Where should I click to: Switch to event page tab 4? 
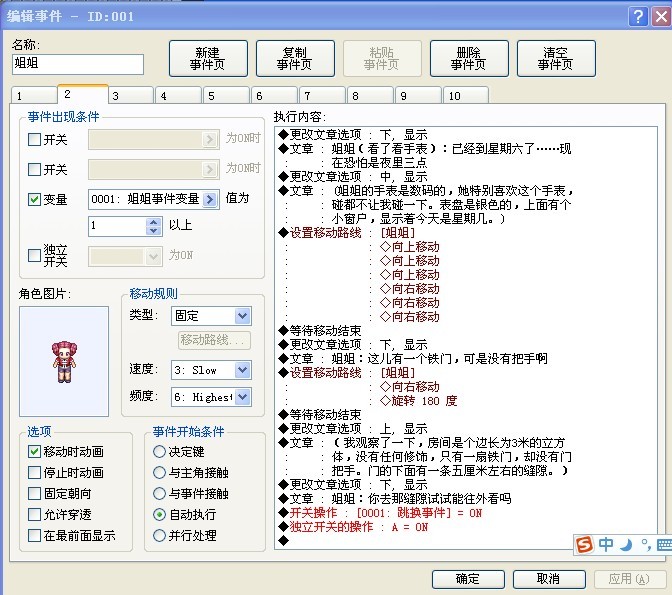tap(178, 96)
